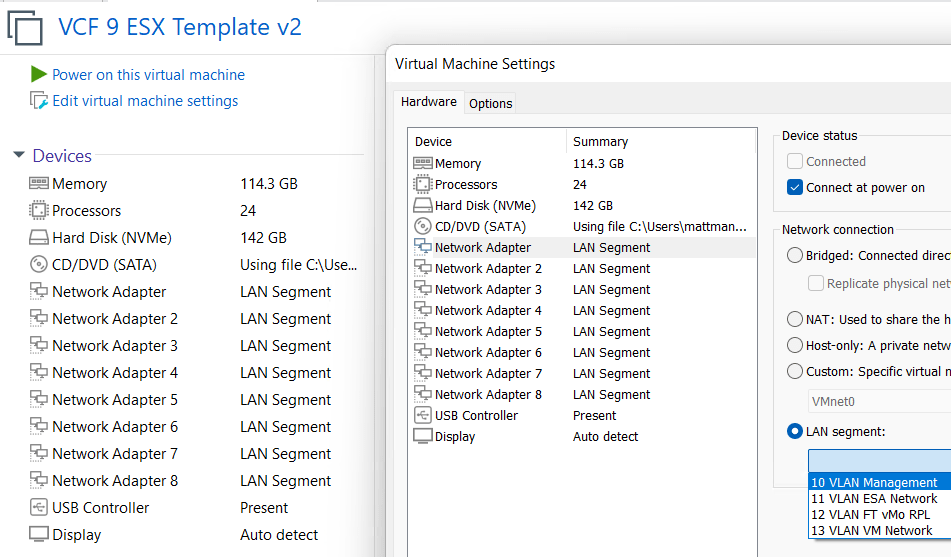Viewport: 951px width, 557px height.
Task: Switch to the Options tab
Action: point(490,103)
